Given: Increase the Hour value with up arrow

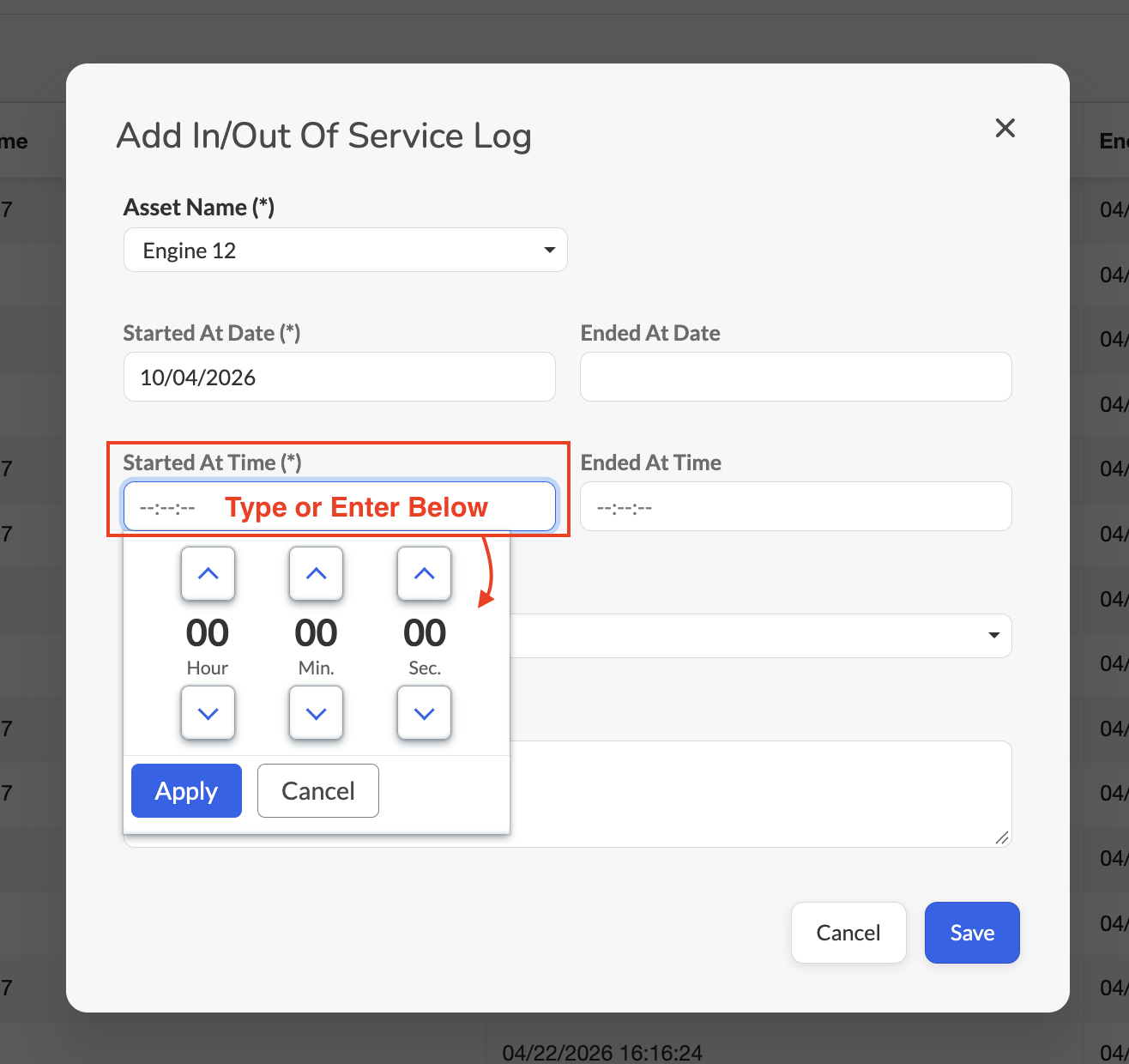Looking at the screenshot, I should (x=208, y=574).
